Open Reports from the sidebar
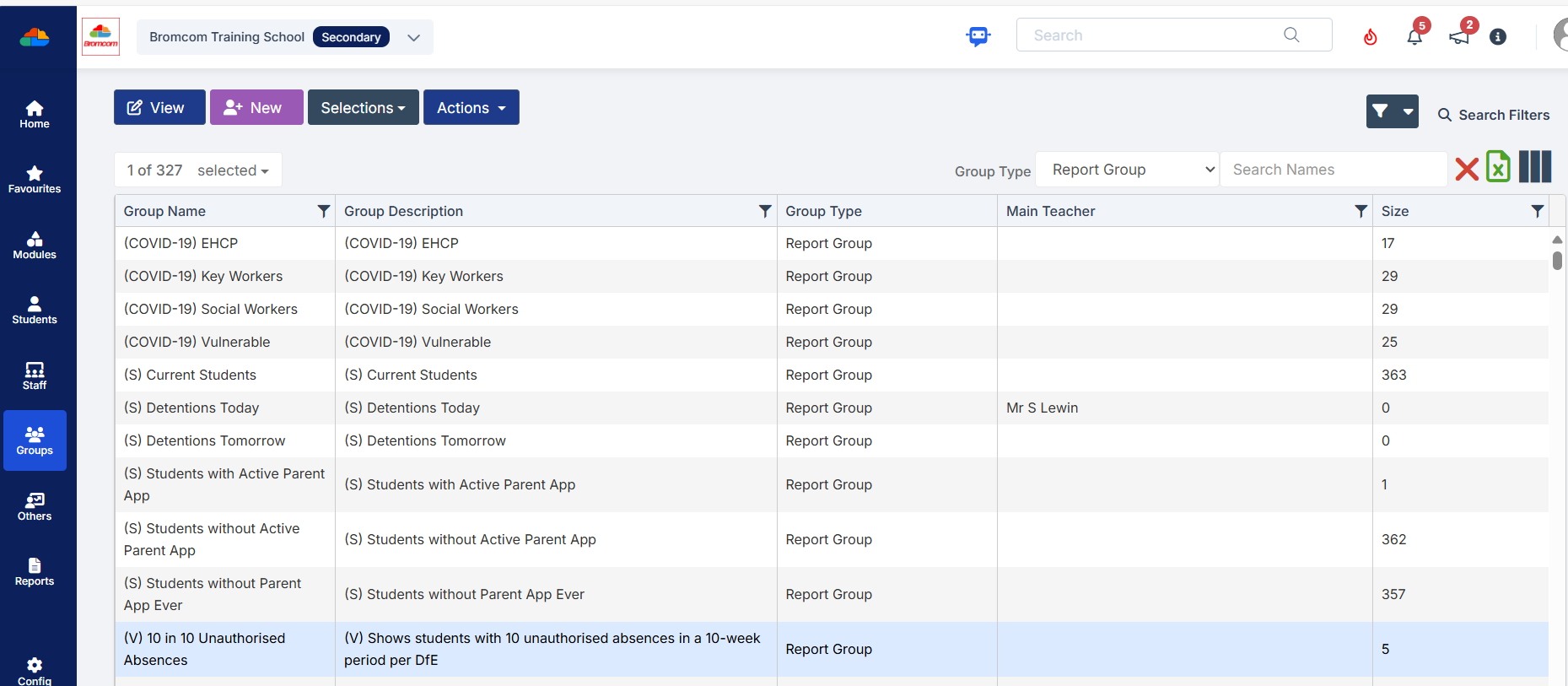 pyautogui.click(x=35, y=571)
